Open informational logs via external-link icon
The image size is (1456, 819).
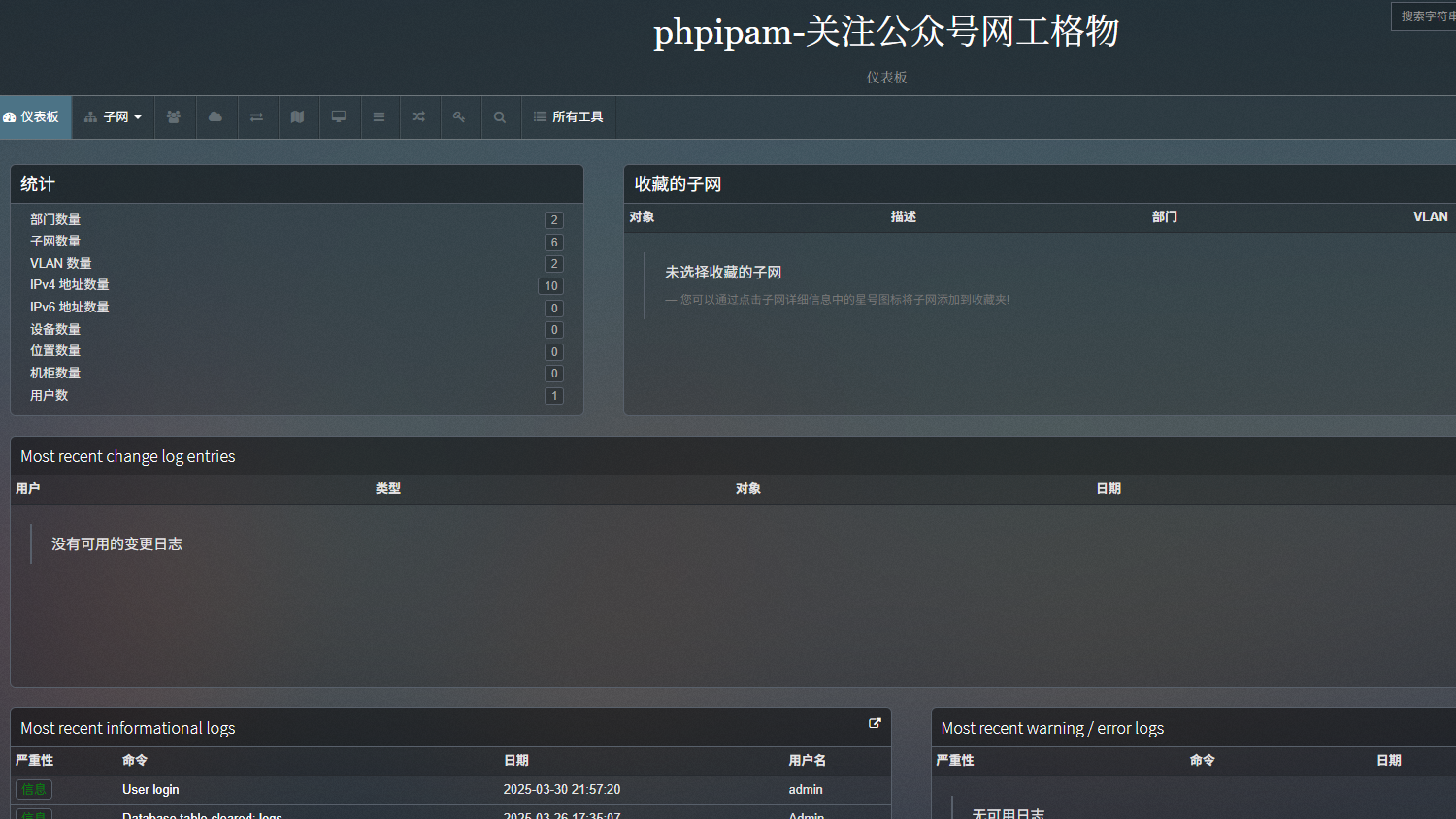[874, 723]
